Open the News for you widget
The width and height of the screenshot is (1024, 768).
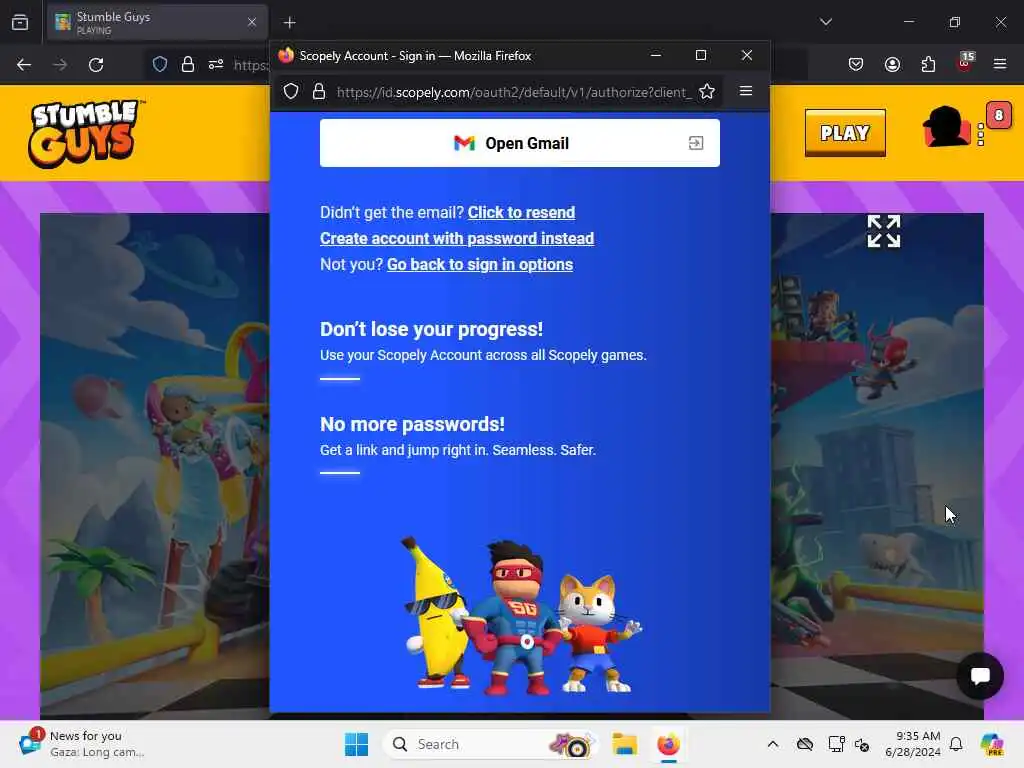[x=82, y=744]
